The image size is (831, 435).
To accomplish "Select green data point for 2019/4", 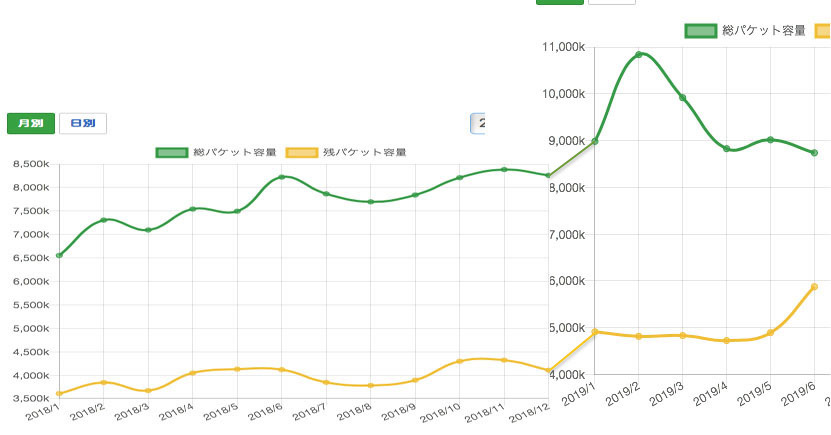I will (727, 149).
